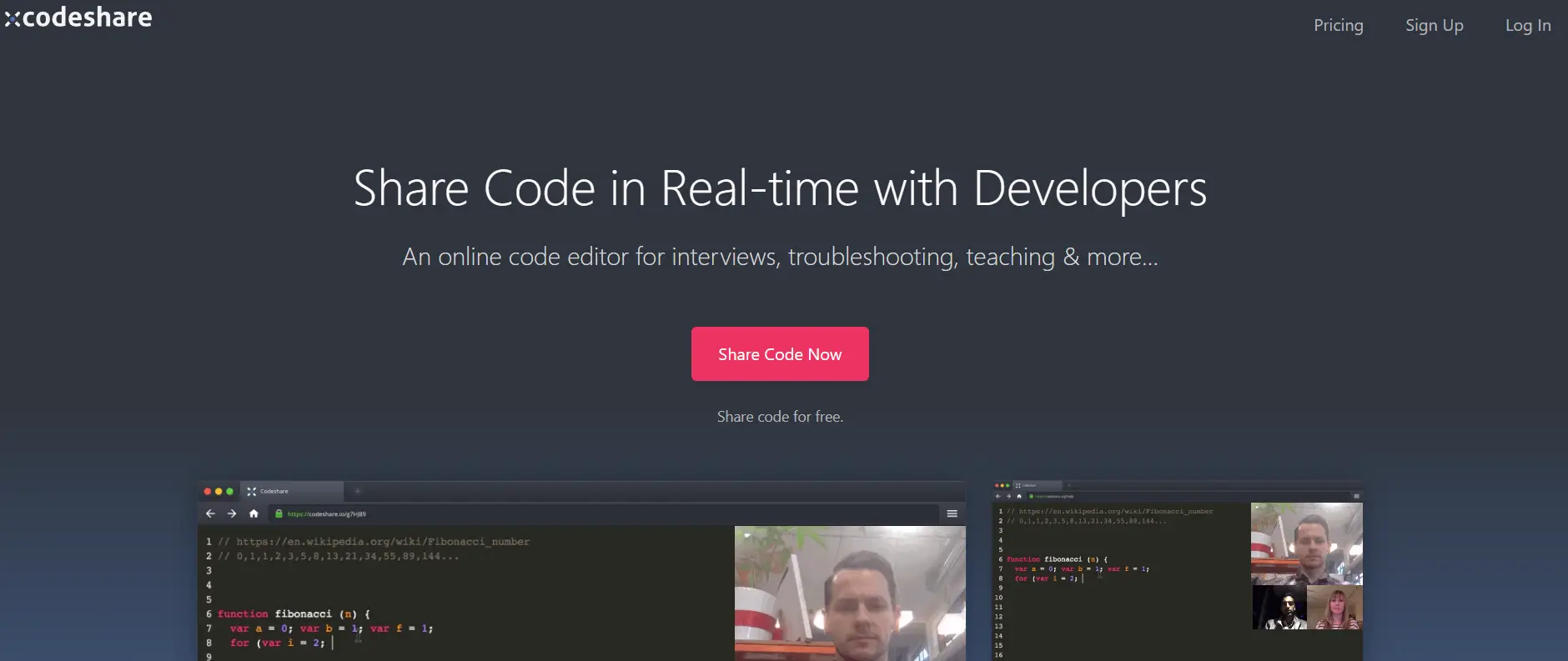Click the main headline 'Share Code in Real-time with Developers'

point(780,188)
